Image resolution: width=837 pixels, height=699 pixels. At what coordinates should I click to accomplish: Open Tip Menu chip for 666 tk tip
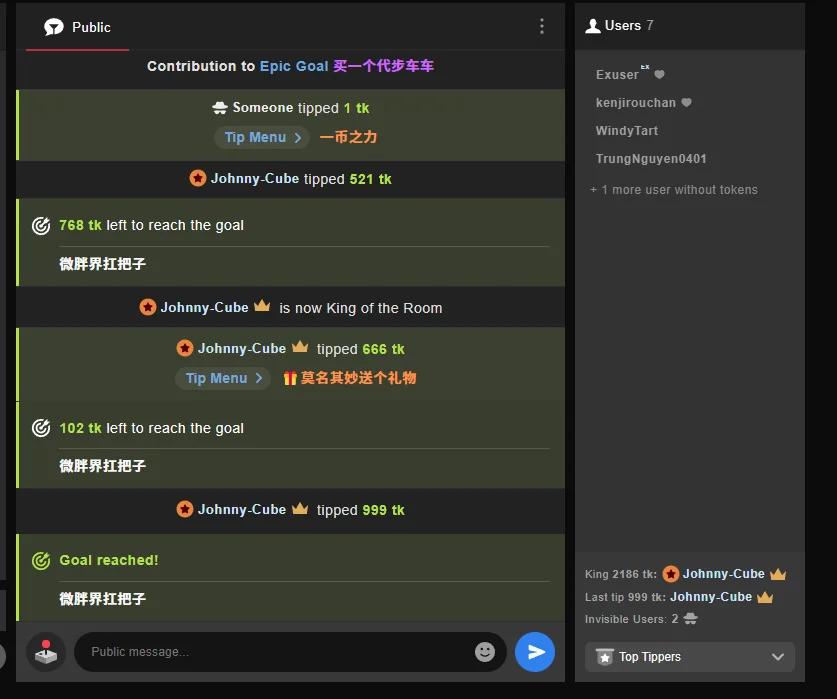(x=223, y=378)
